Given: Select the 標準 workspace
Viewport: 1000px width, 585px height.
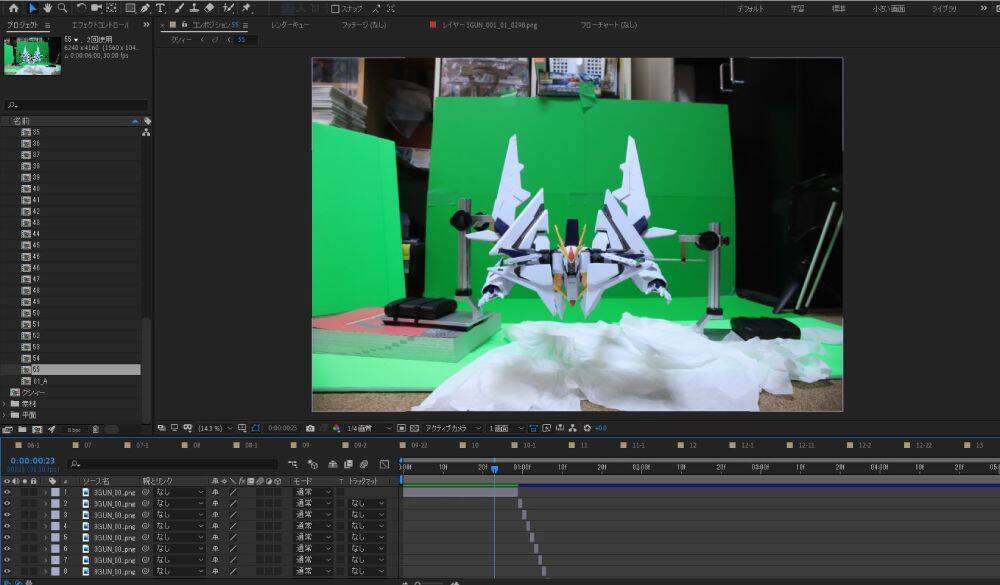Looking at the screenshot, I should click(839, 9).
